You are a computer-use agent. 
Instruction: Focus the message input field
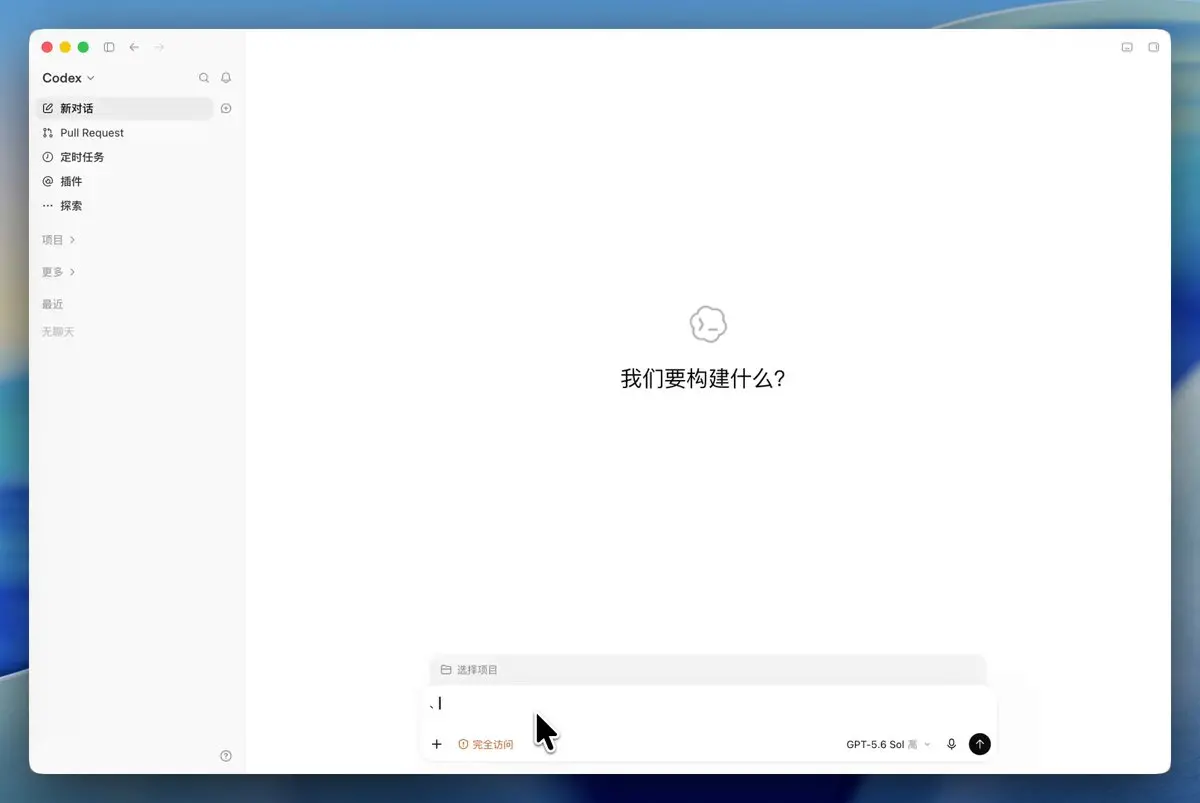pos(708,704)
